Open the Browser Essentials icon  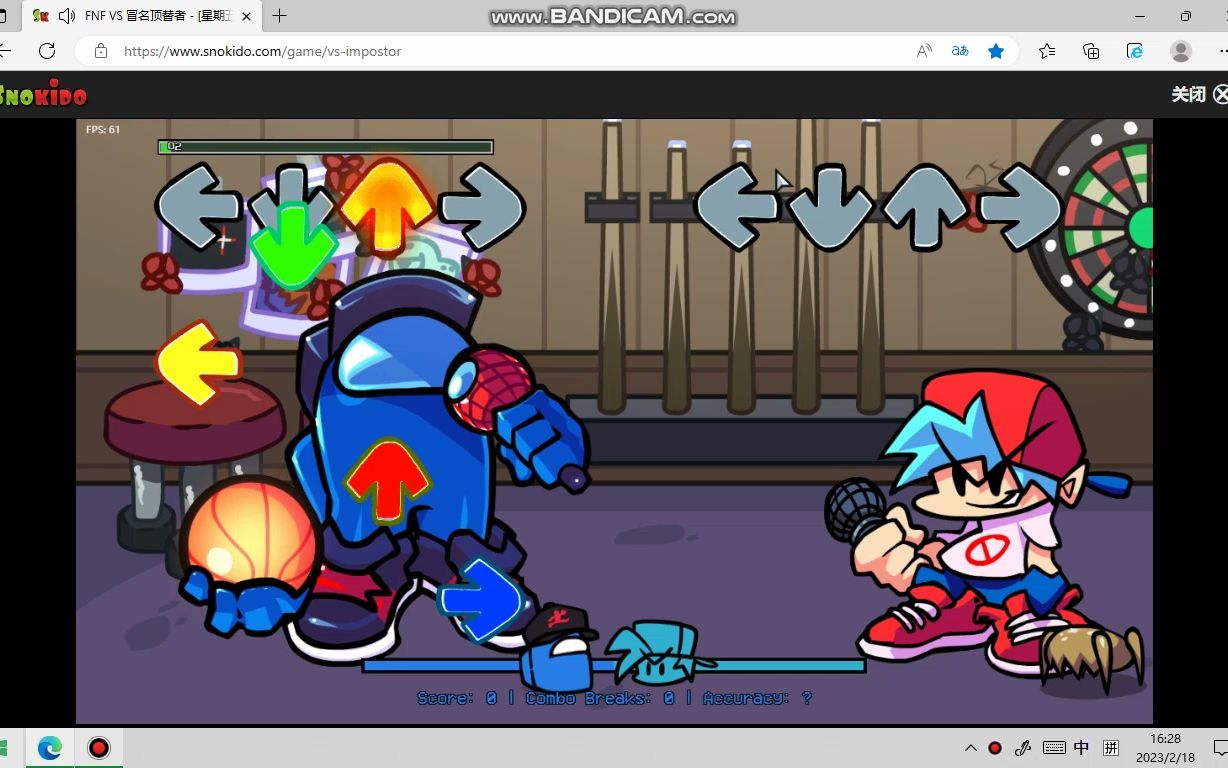click(1135, 51)
